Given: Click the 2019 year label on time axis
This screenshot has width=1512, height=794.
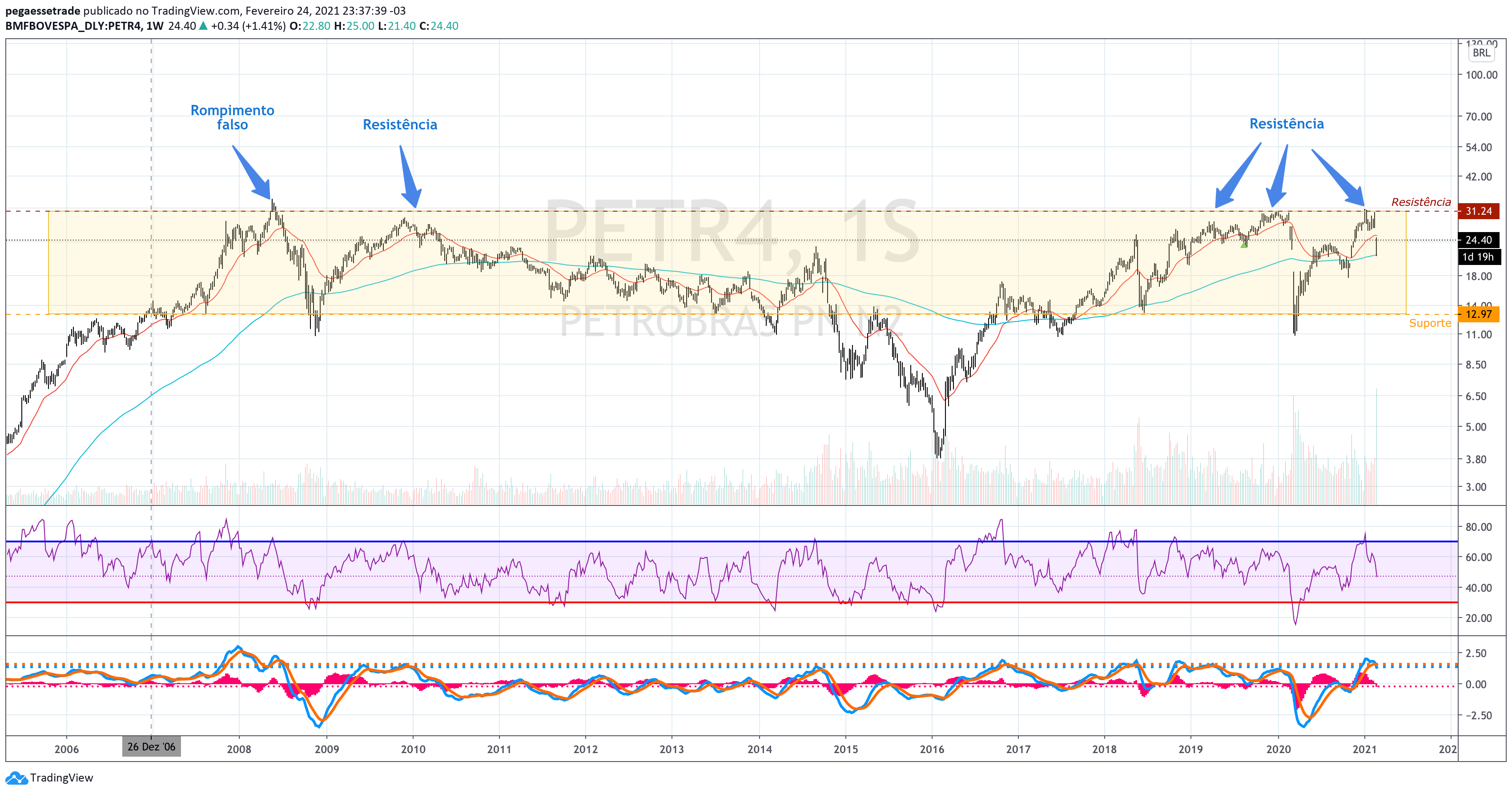Looking at the screenshot, I should pyautogui.click(x=1191, y=750).
